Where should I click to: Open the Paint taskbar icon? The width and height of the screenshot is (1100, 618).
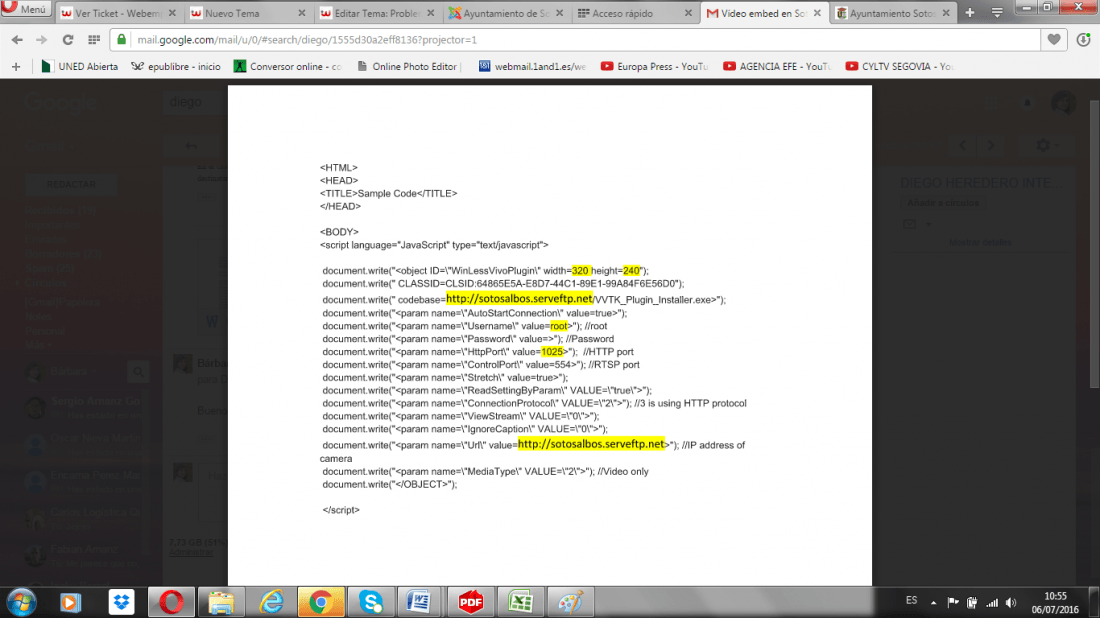570,603
